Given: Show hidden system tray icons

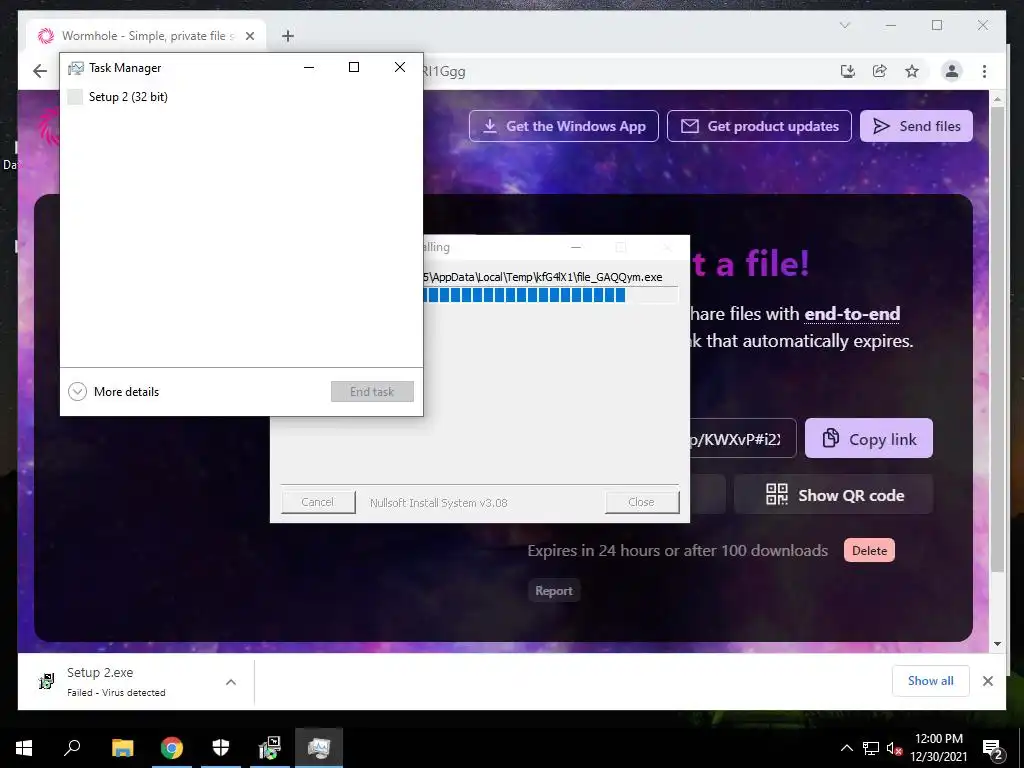Looking at the screenshot, I should pos(846,748).
